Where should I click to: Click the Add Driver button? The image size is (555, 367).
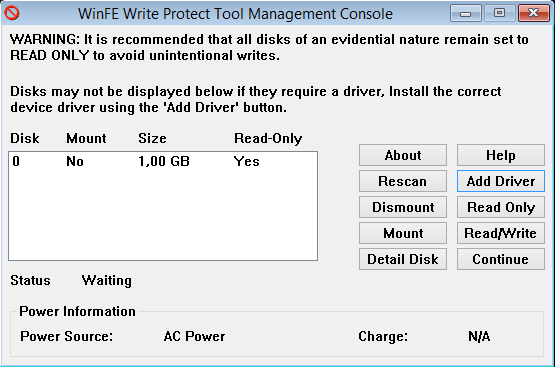pyautogui.click(x=500, y=181)
